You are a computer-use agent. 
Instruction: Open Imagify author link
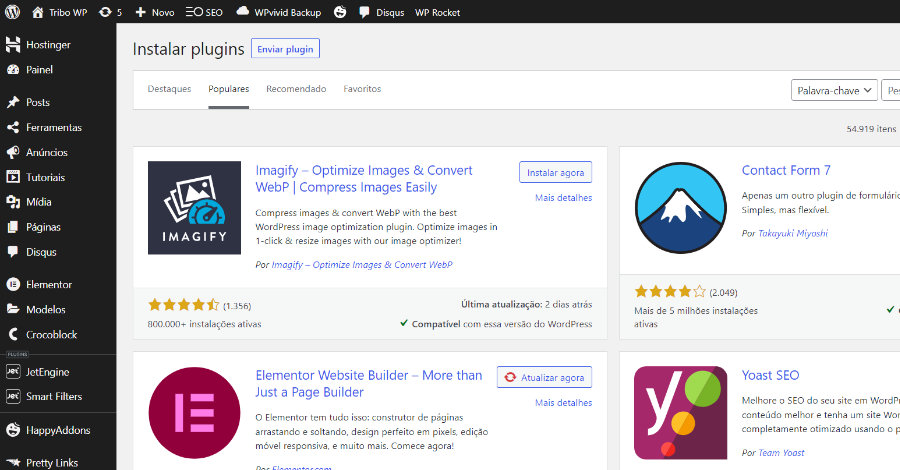[x=362, y=265]
